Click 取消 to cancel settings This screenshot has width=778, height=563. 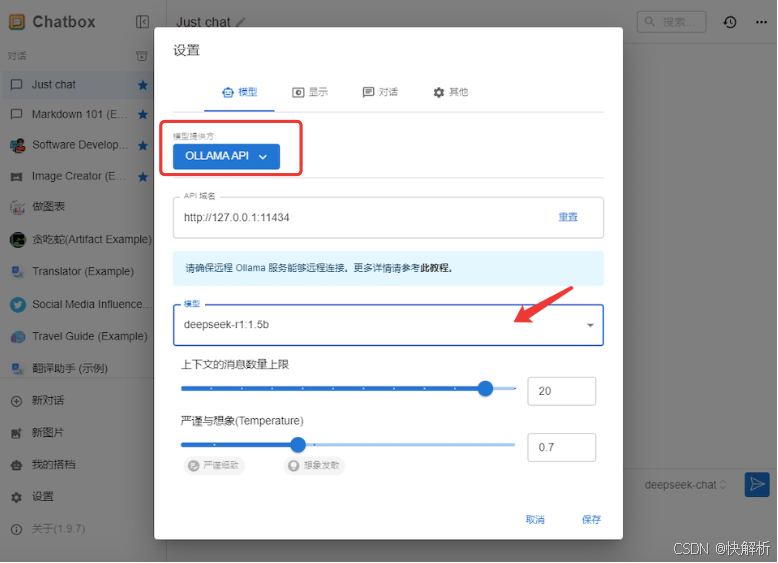(535, 520)
